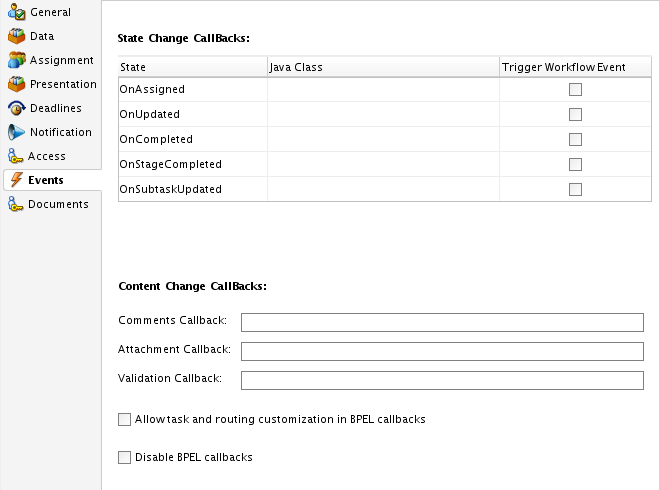Viewport: 659px width, 490px height.
Task: Select the Assignment people icon
Action: (16, 60)
